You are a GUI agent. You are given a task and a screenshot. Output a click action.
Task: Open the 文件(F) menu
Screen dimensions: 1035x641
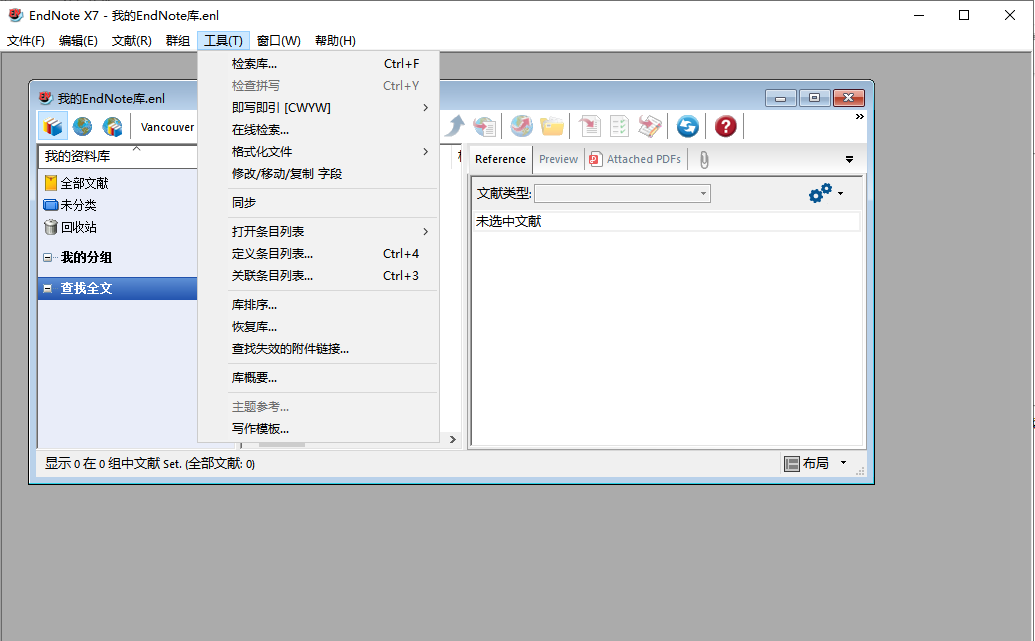click(x=26, y=41)
